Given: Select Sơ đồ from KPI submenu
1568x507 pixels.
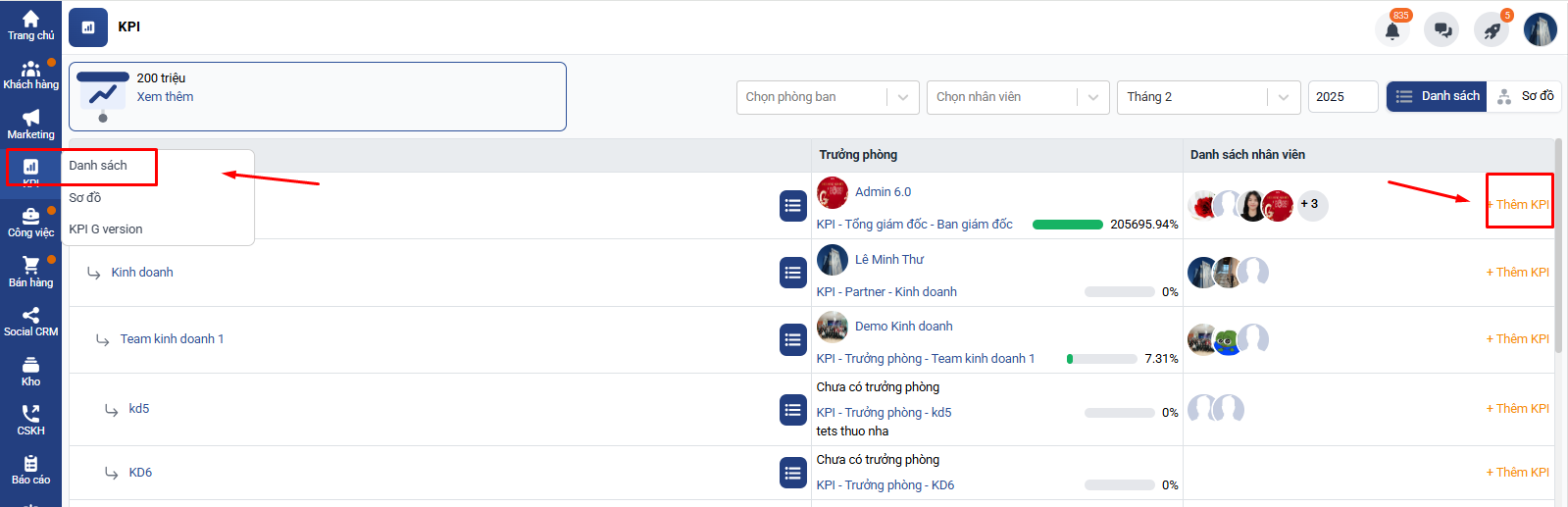Looking at the screenshot, I should 85,197.
